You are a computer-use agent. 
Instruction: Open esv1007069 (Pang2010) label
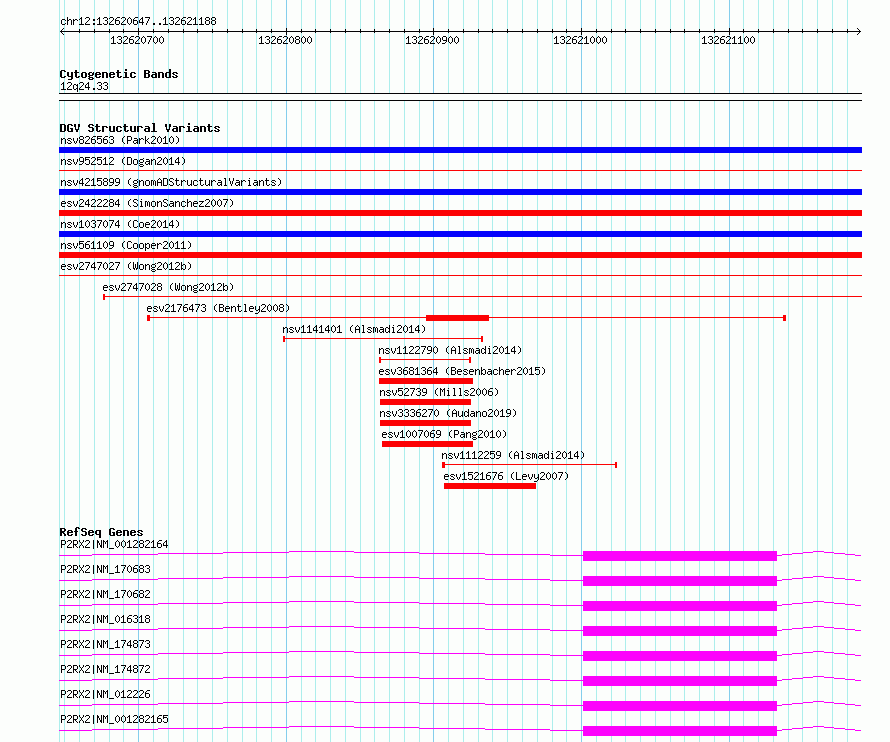click(x=444, y=434)
